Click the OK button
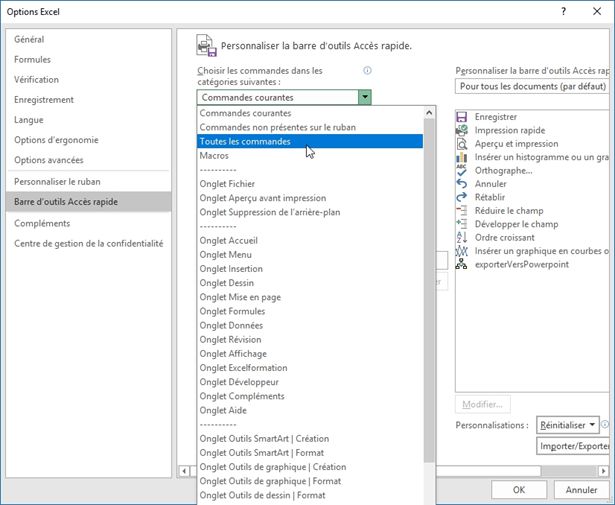The width and height of the screenshot is (615, 505). click(519, 490)
